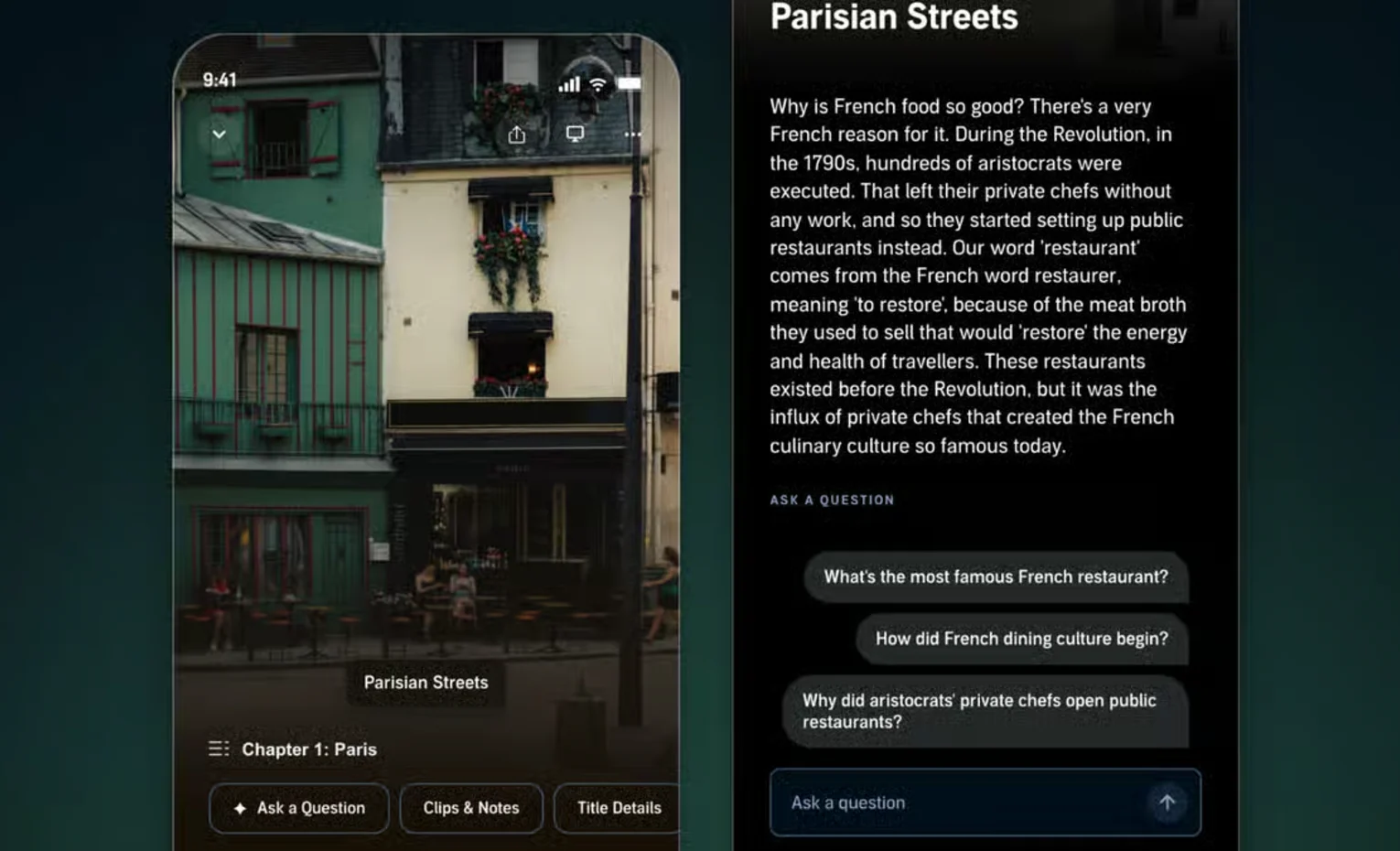
Task: Select suggestion about most famous French restaurant
Action: point(996,577)
